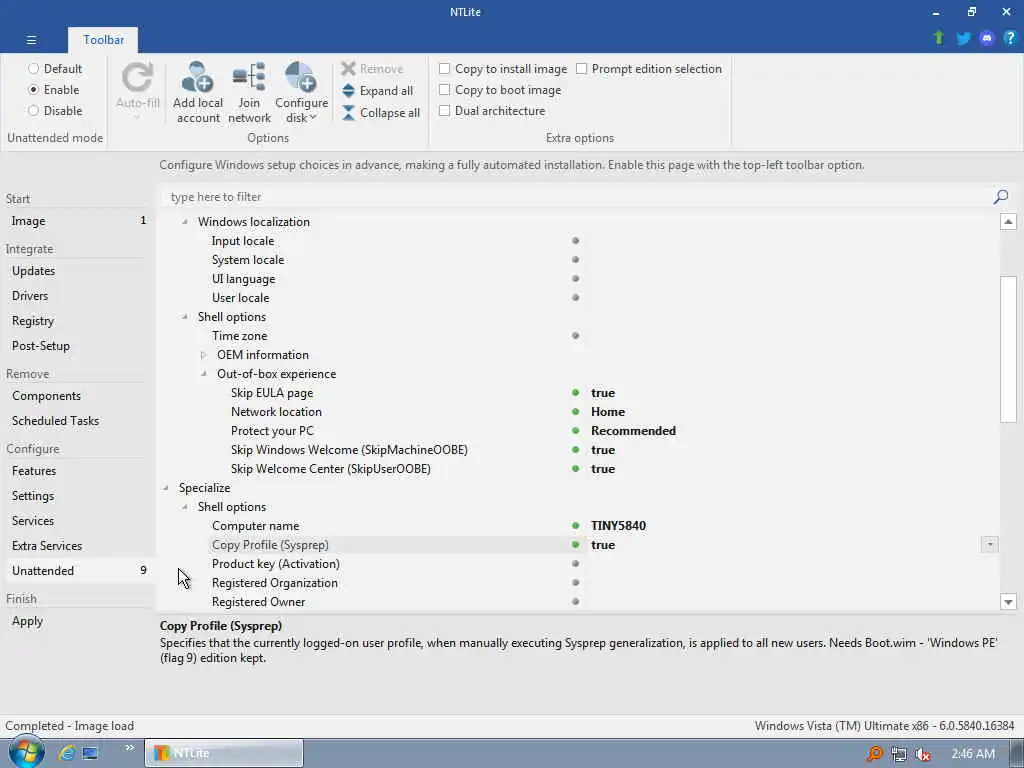The width and height of the screenshot is (1024, 768).
Task: Click Computer name value TINY5840
Action: [x=618, y=525]
